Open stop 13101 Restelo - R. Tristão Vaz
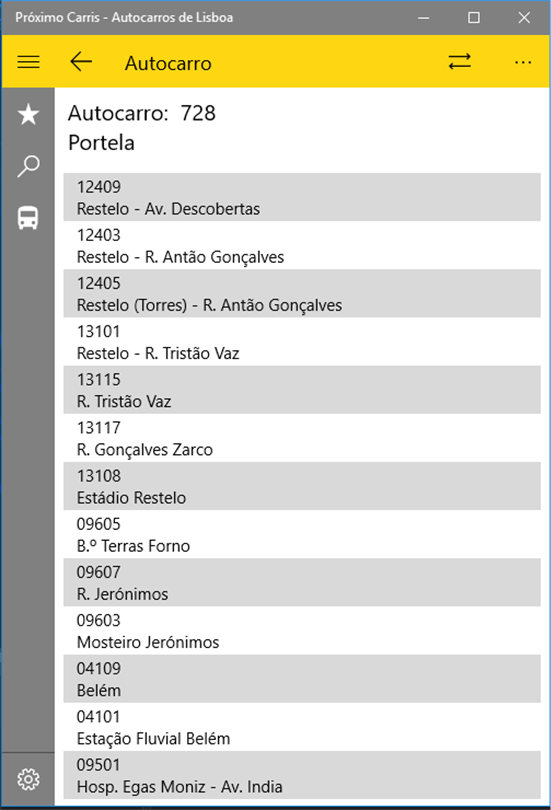The image size is (551, 810). pos(302,341)
